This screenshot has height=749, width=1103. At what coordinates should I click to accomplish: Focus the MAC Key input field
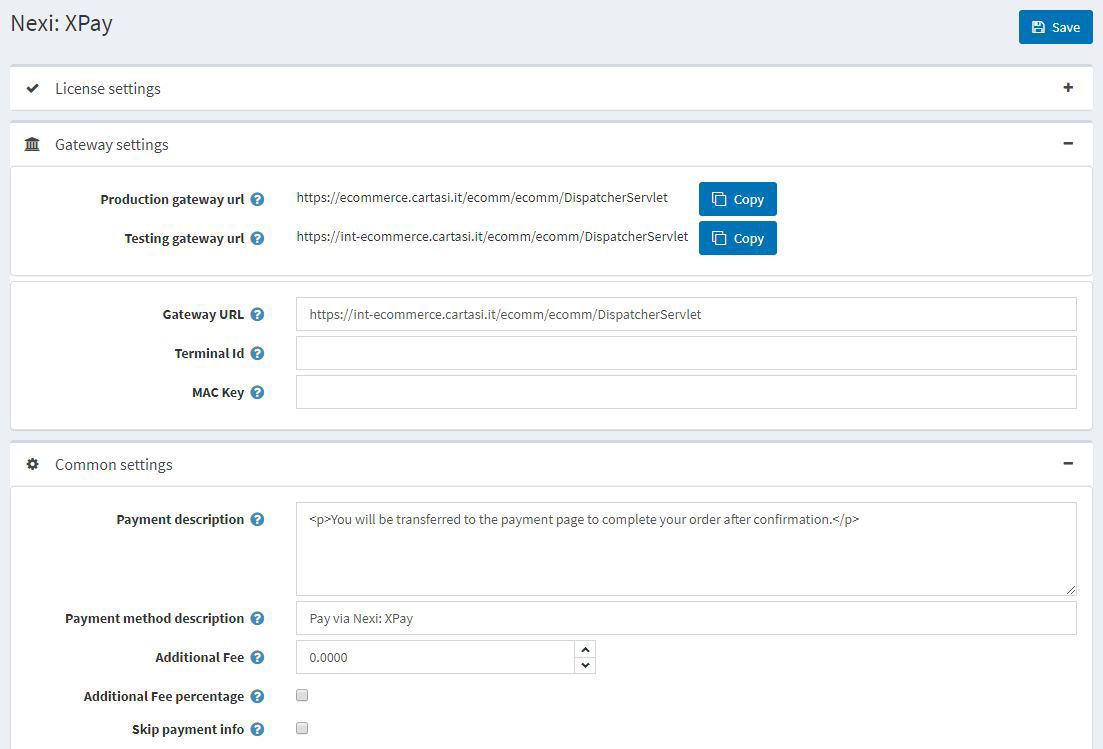point(686,392)
